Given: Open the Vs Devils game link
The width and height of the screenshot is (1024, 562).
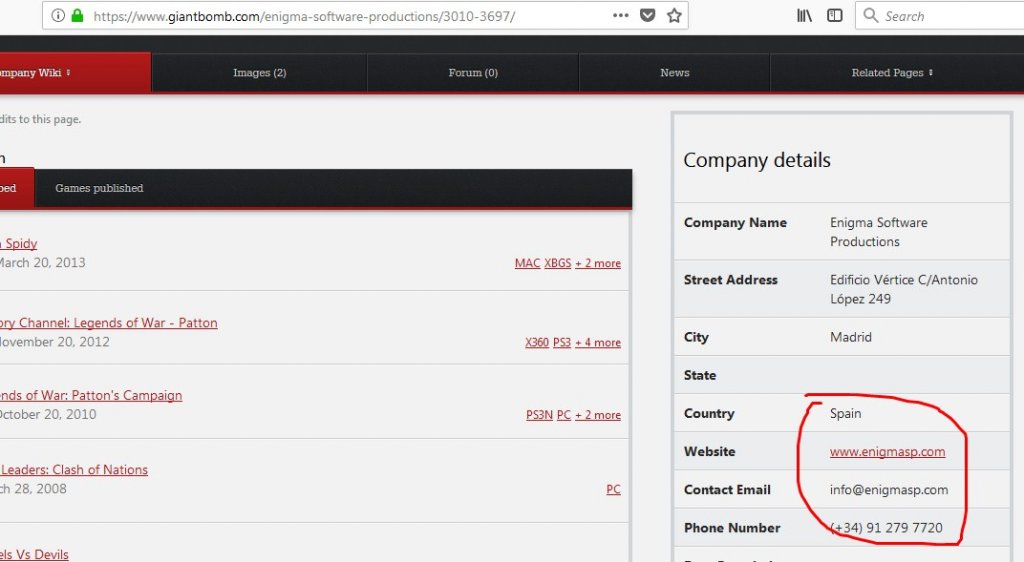Looking at the screenshot, I should pyautogui.click(x=34, y=554).
